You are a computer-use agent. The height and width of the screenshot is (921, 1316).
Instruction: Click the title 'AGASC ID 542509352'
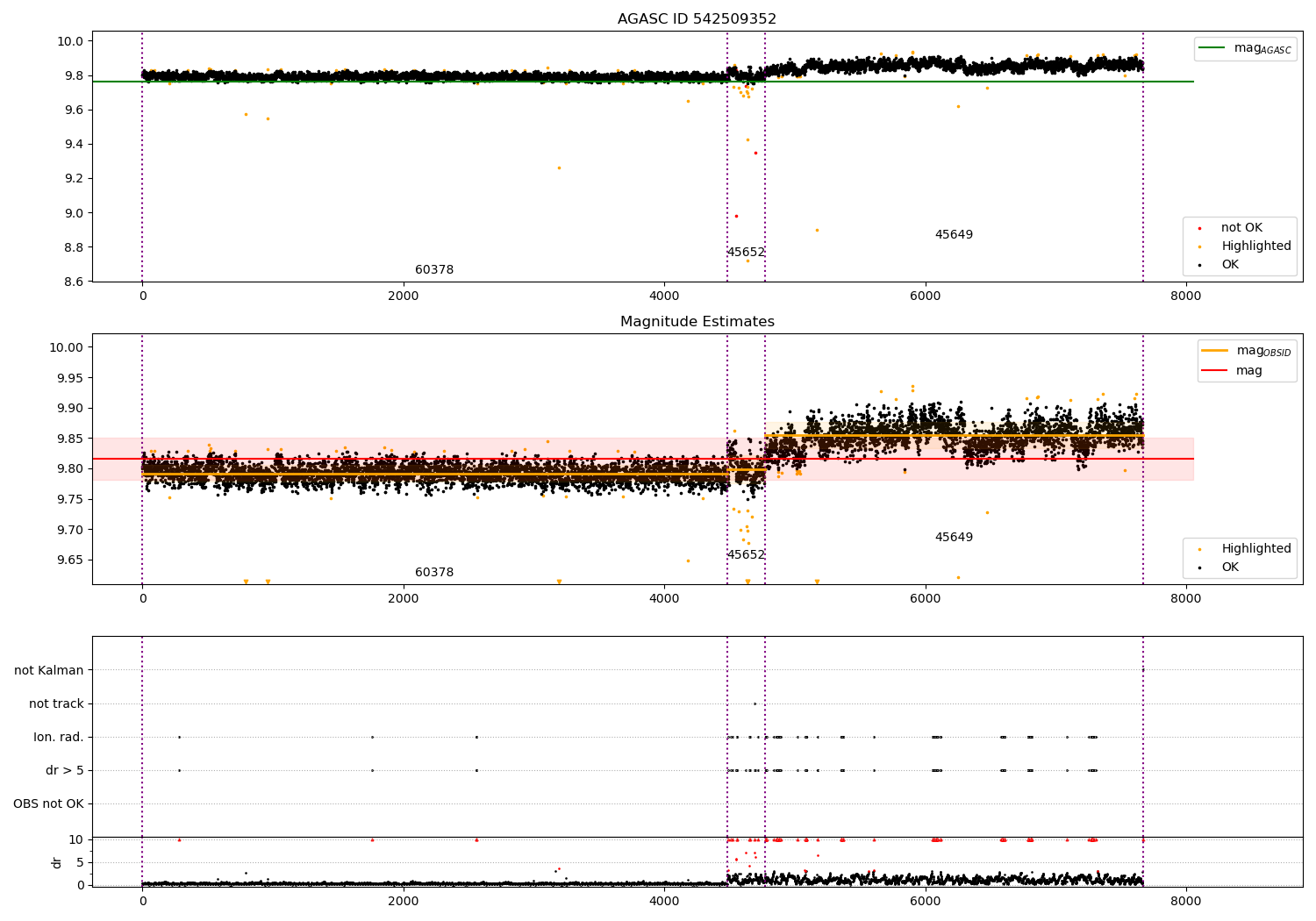697,19
